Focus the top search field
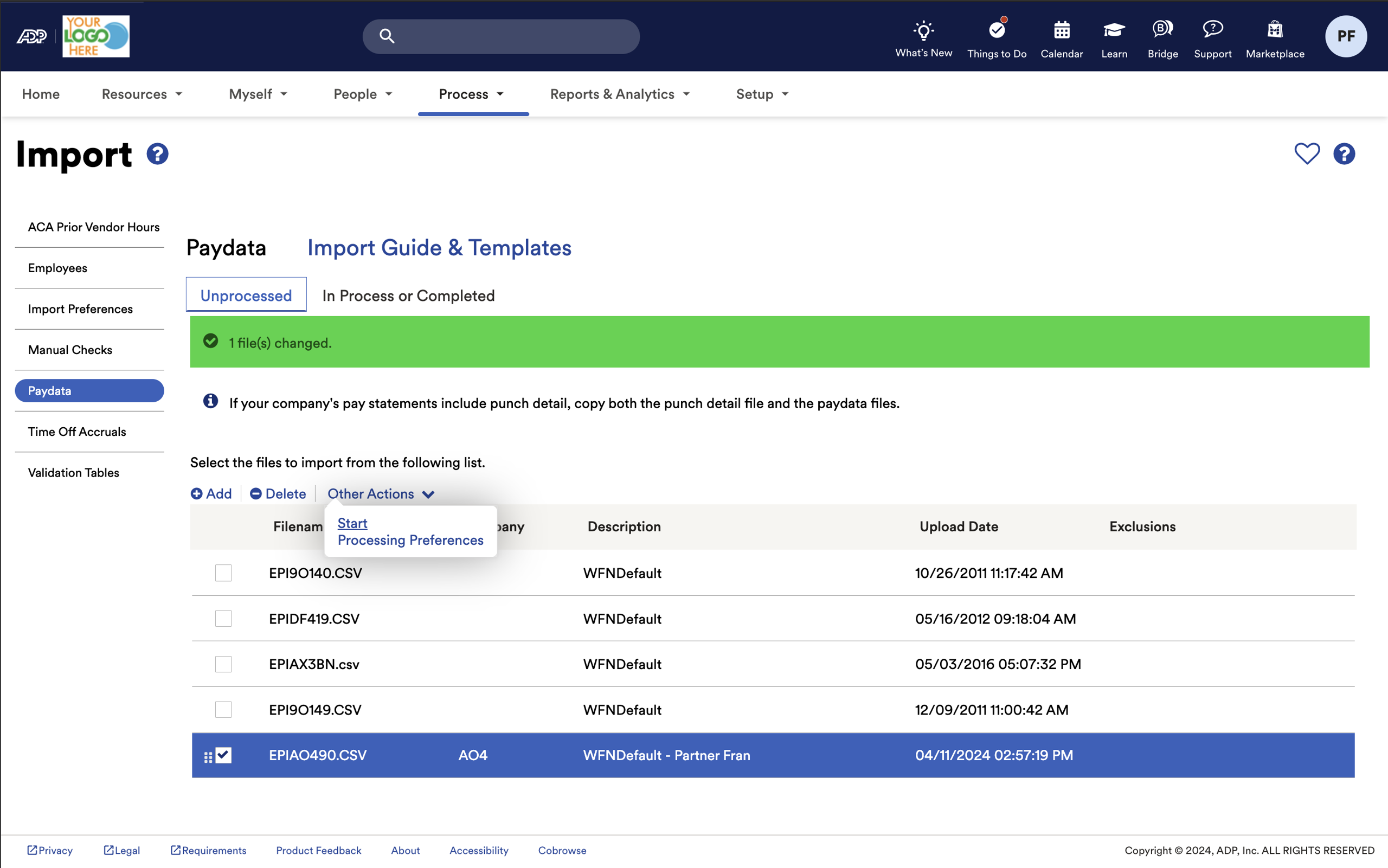This screenshot has height=868, width=1388. (x=501, y=36)
